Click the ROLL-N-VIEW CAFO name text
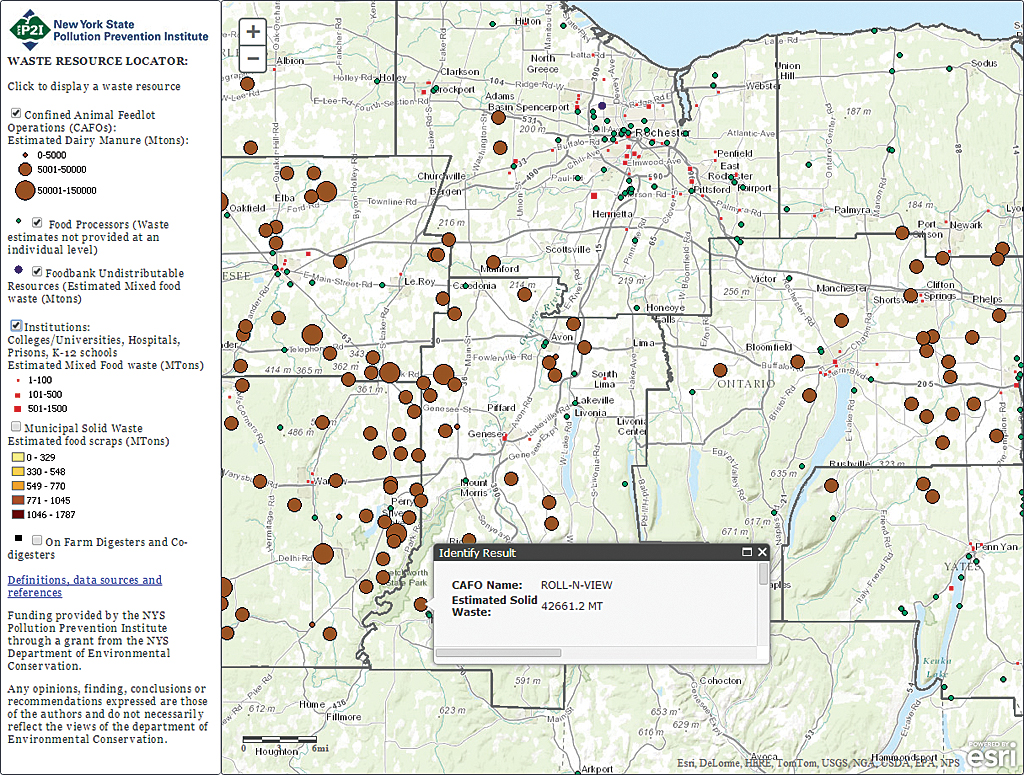Viewport: 1024px width, 775px height. coord(577,585)
